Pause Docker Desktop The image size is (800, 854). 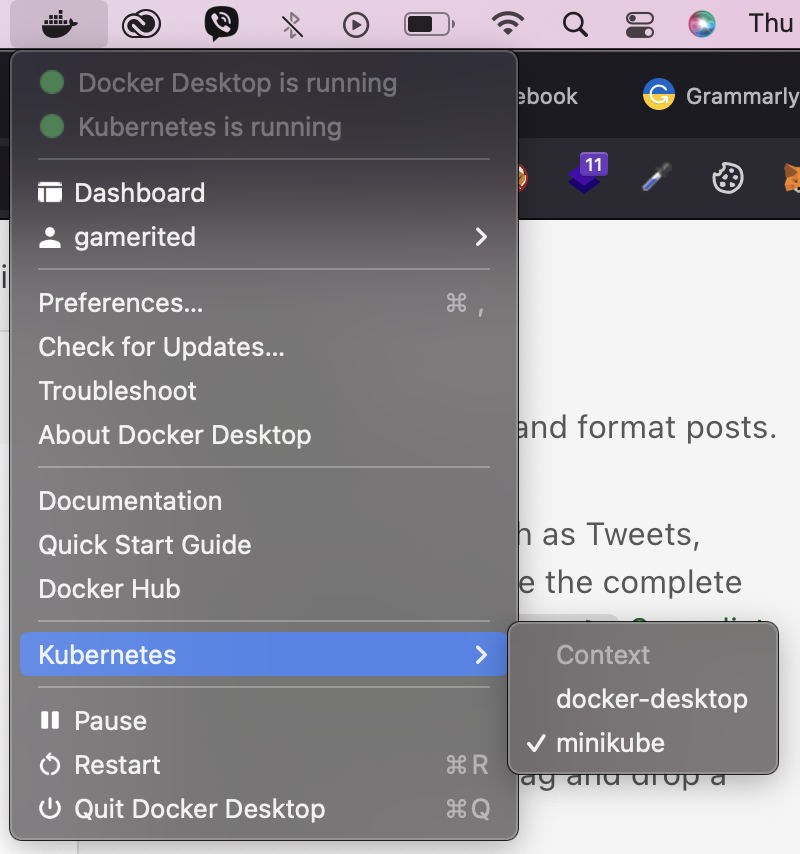click(x=110, y=721)
